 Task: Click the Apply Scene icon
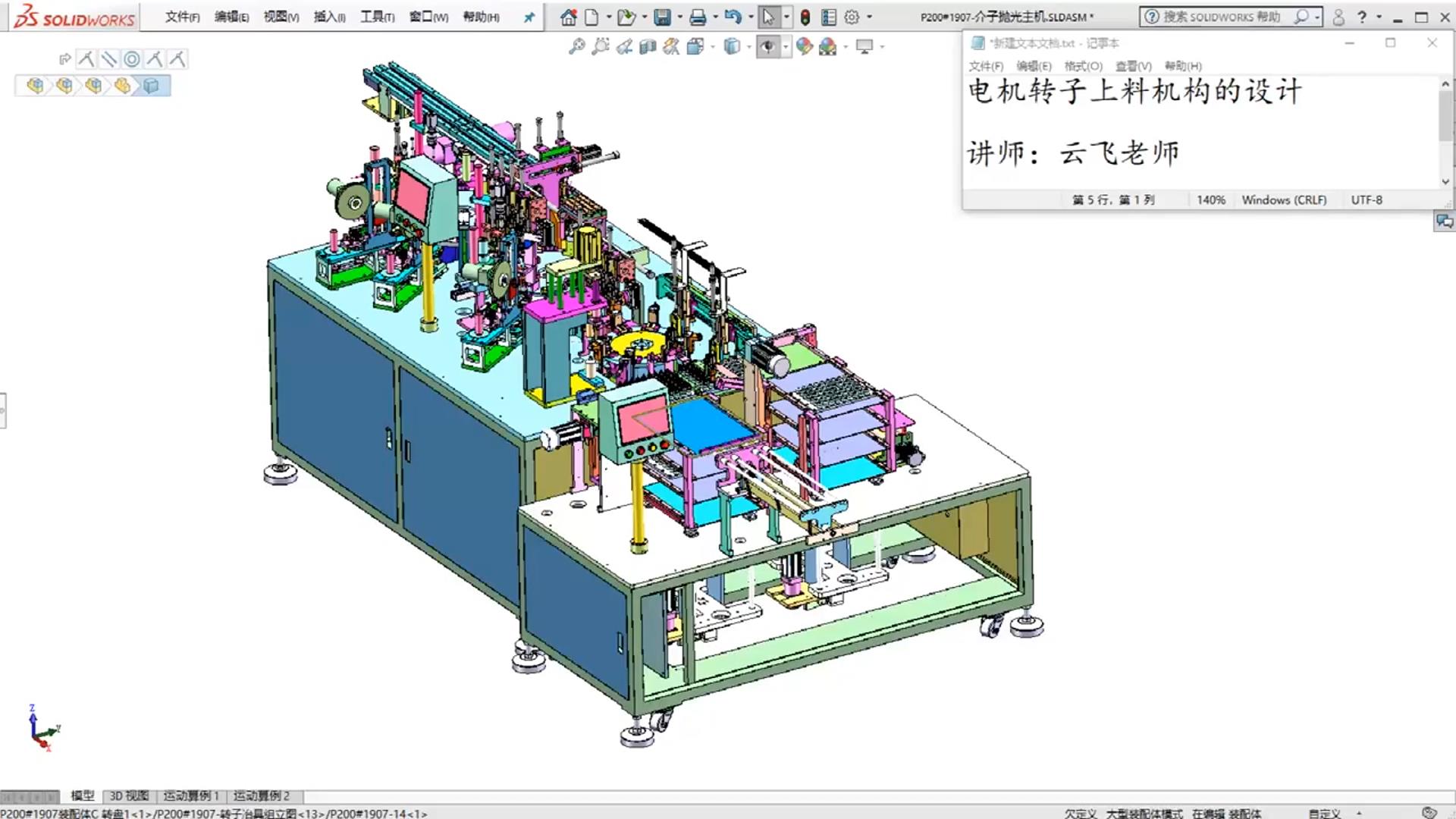click(x=828, y=47)
